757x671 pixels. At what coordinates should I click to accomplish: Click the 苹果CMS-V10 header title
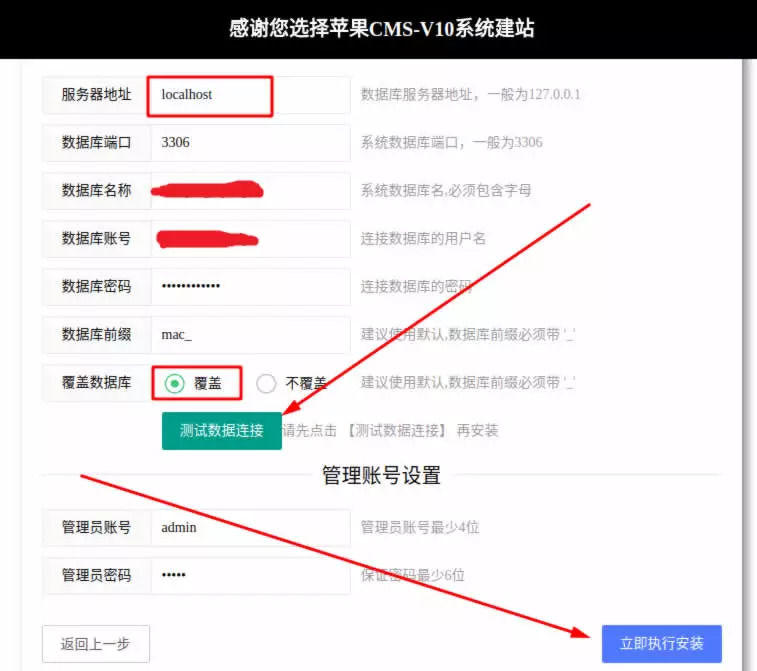coord(381,28)
